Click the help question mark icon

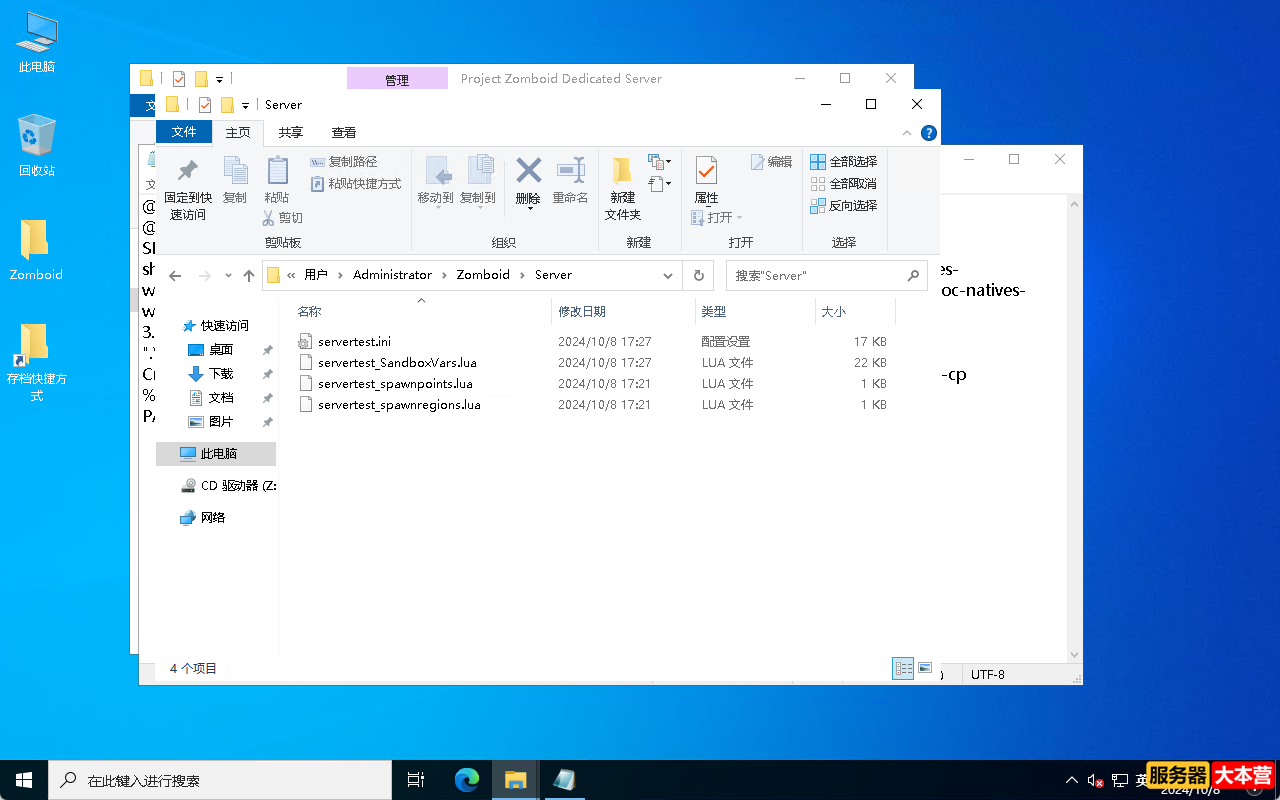(x=929, y=133)
